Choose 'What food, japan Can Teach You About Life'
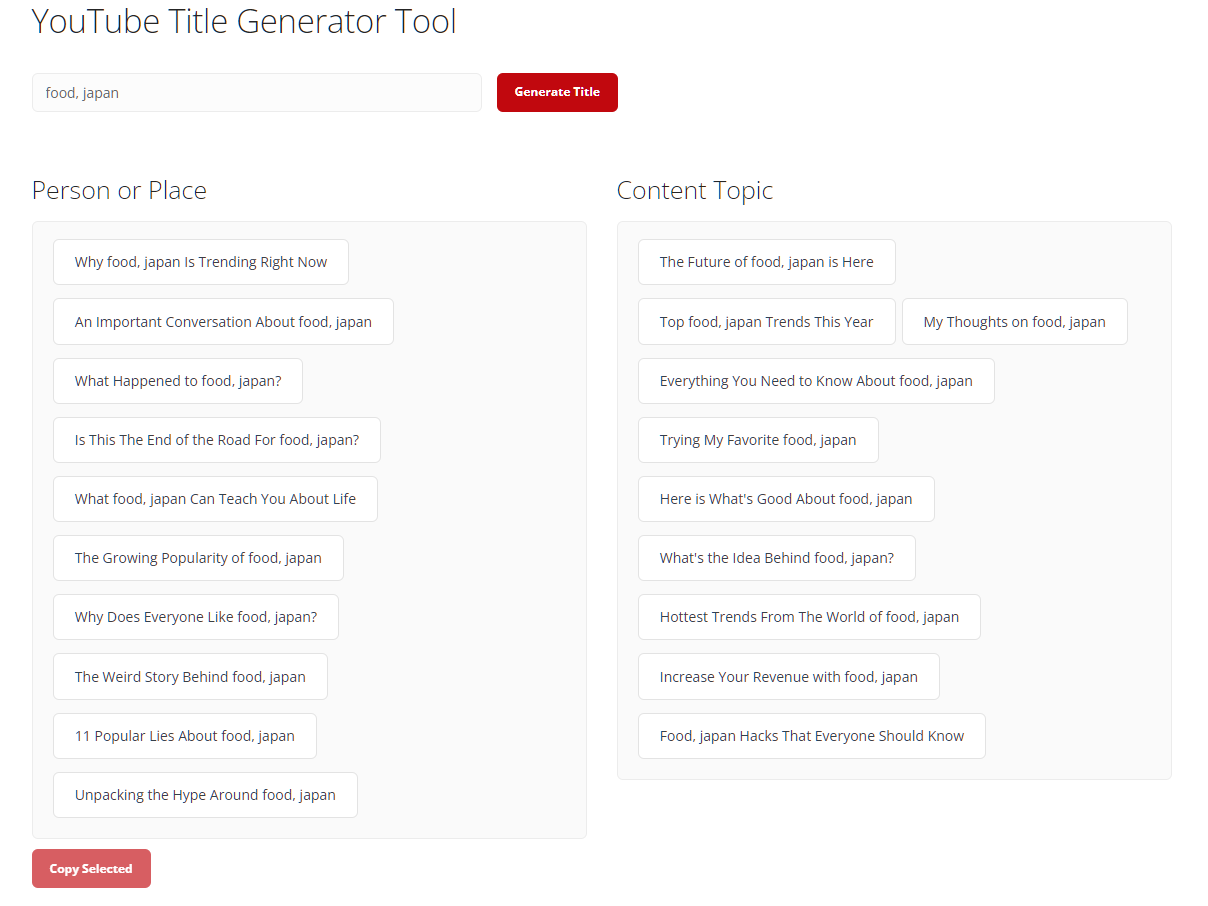This screenshot has height=906, width=1208. [215, 499]
